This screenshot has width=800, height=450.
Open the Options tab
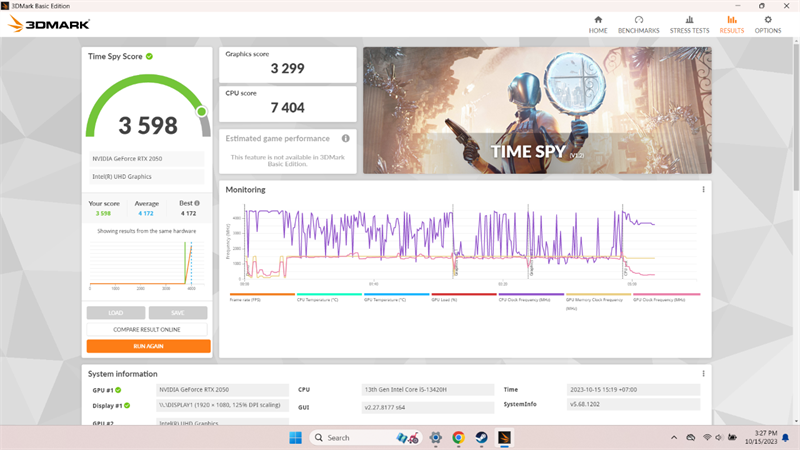(768, 24)
